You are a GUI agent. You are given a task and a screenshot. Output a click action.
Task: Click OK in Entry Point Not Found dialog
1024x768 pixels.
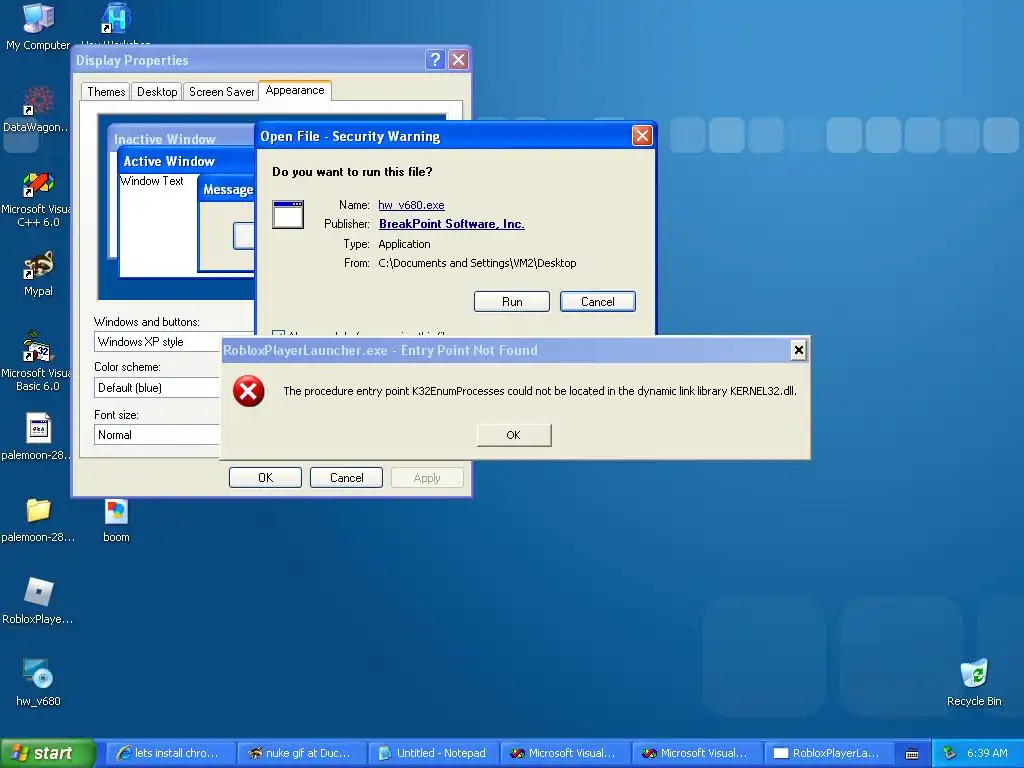(x=514, y=435)
